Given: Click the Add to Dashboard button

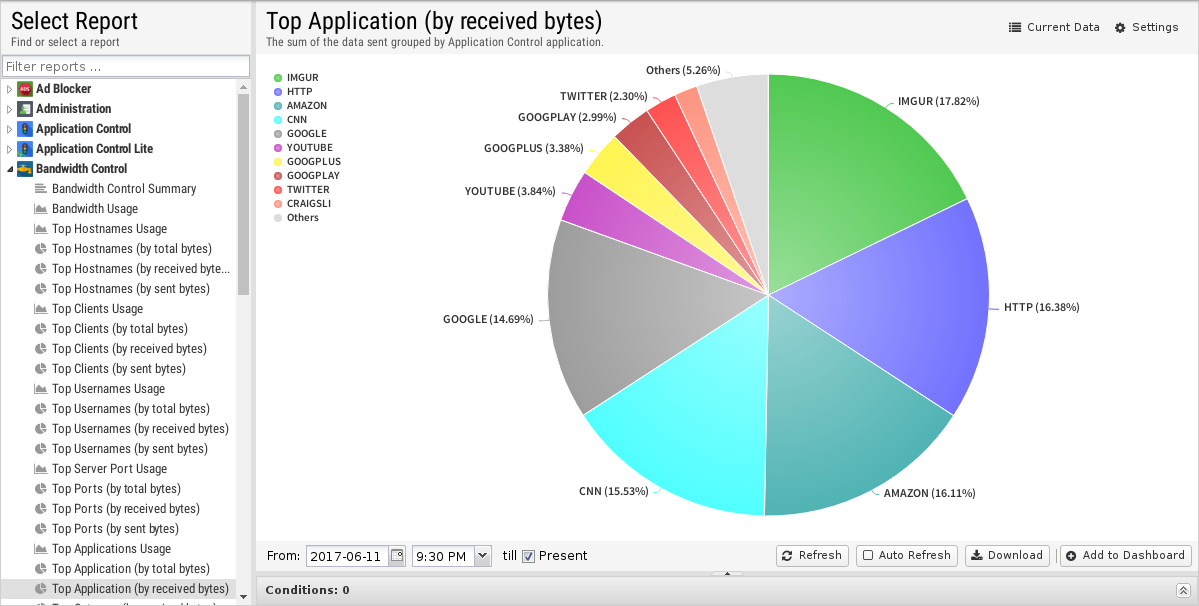Looking at the screenshot, I should click(x=1126, y=556).
